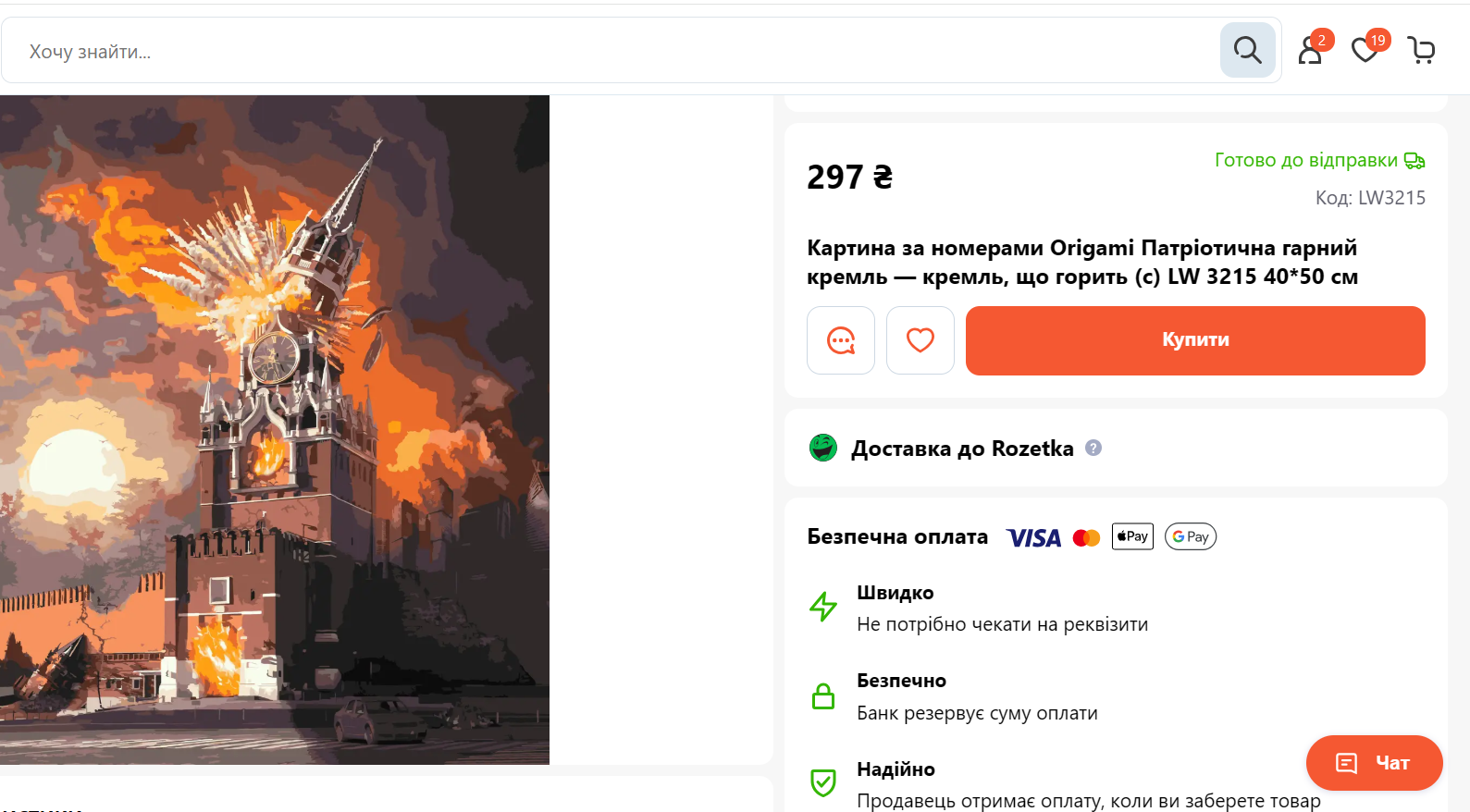Open the shopping cart icon
Image resolution: width=1470 pixels, height=812 pixels.
[1421, 50]
